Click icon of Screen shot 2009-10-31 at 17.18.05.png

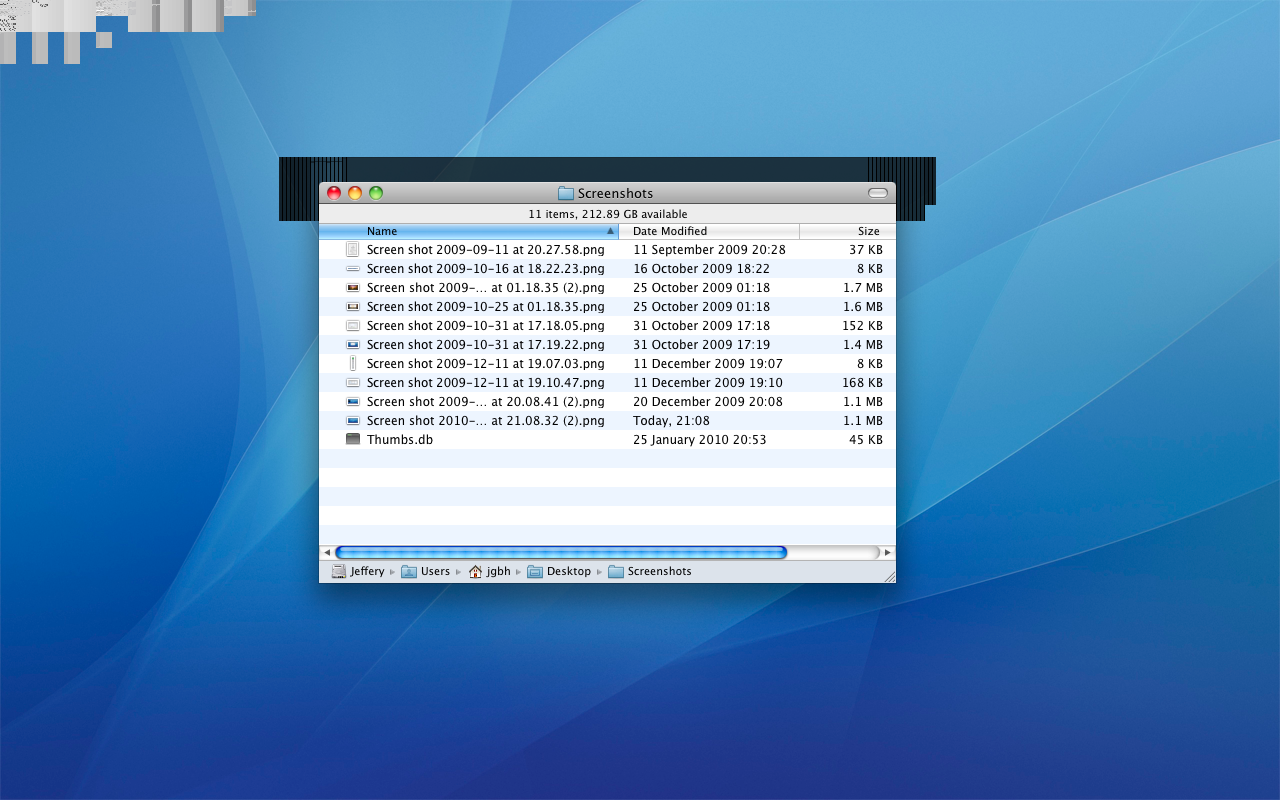pos(352,326)
